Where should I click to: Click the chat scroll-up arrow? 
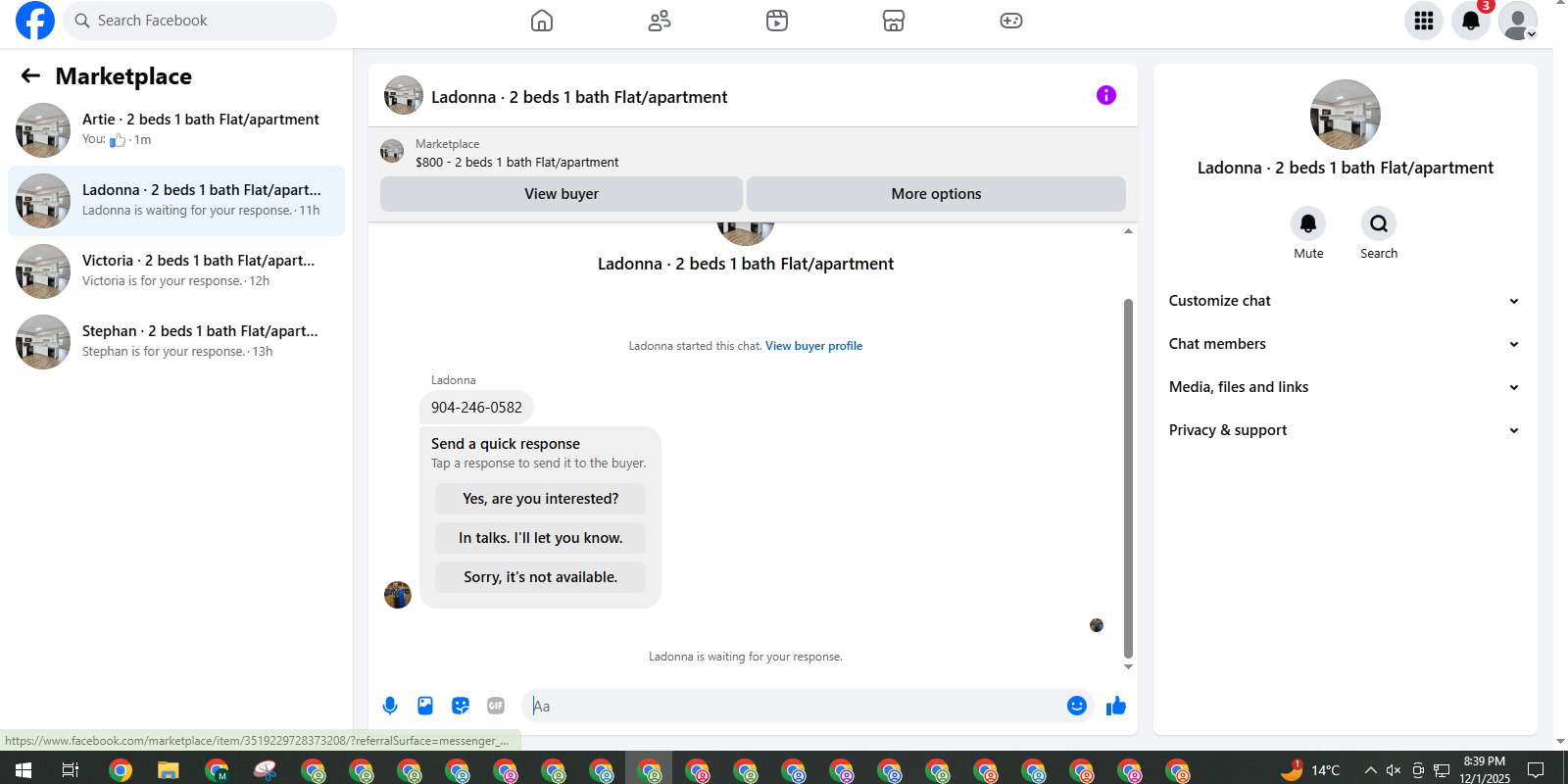click(x=1128, y=231)
